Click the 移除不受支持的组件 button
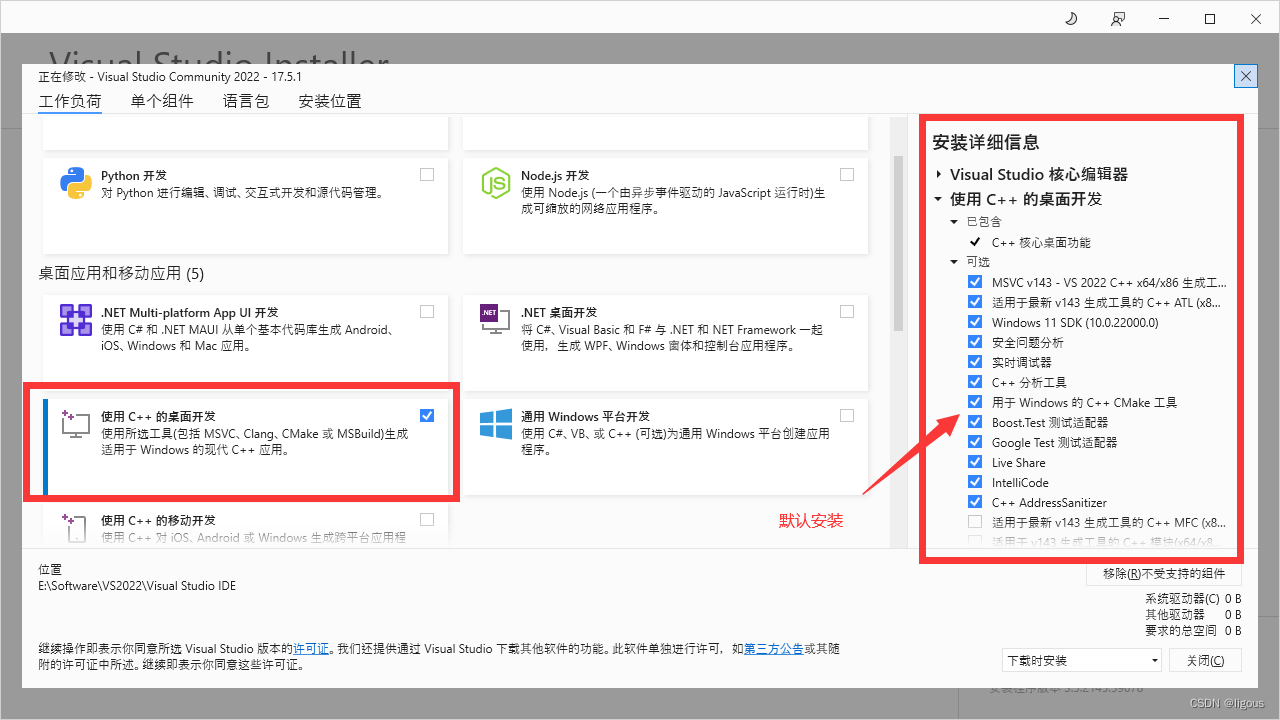 click(1164, 574)
